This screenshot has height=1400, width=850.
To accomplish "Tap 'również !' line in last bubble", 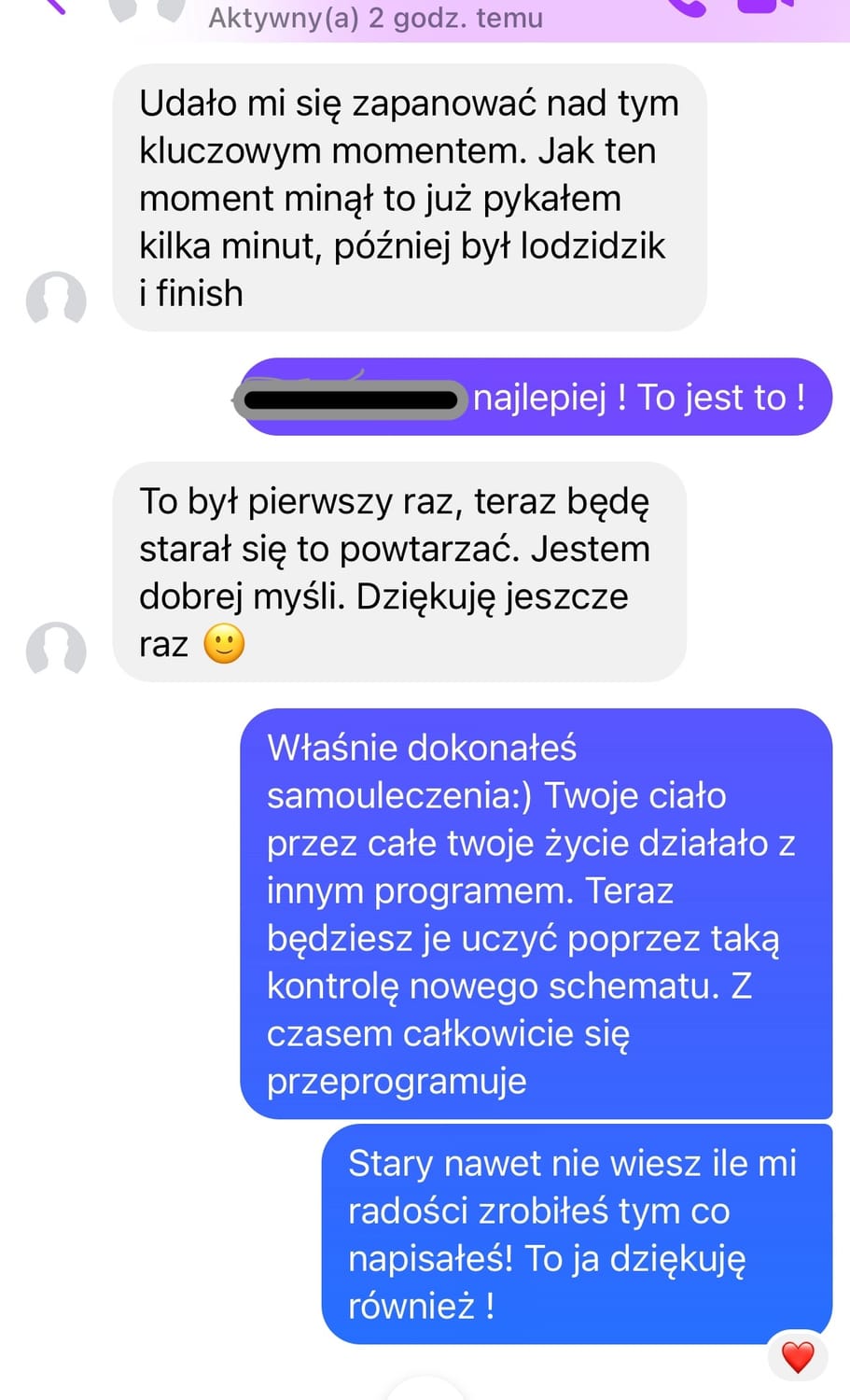I will point(421,1306).
